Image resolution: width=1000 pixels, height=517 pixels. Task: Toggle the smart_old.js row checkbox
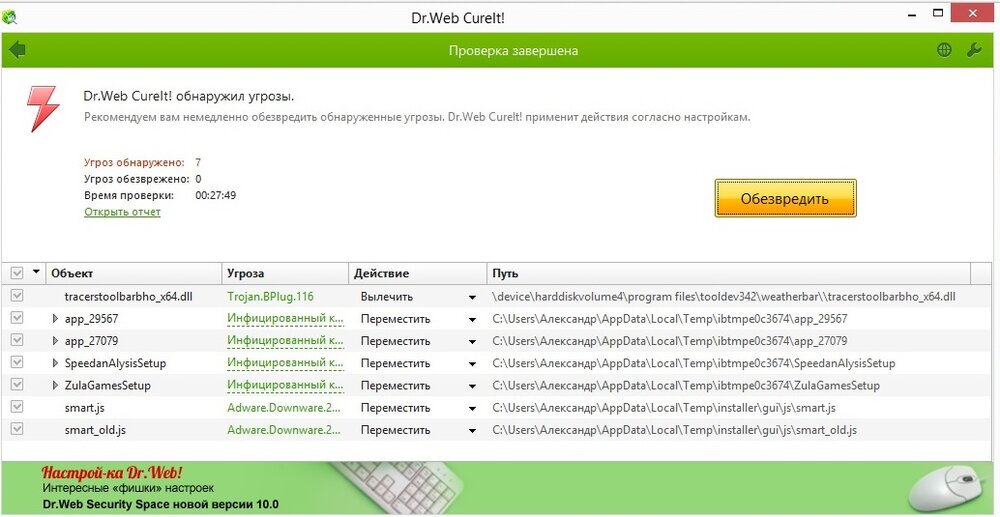(x=17, y=430)
